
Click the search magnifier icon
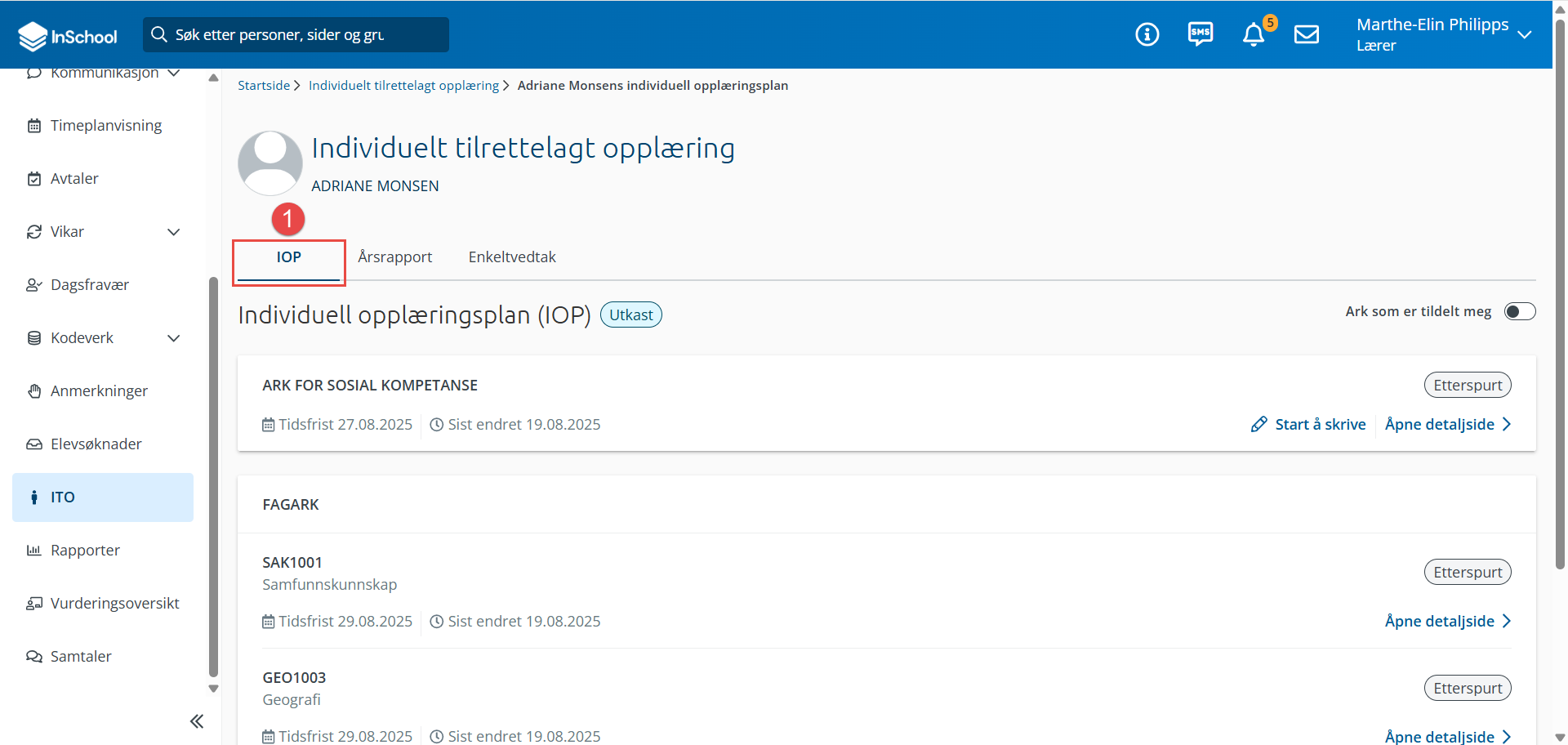(x=159, y=34)
